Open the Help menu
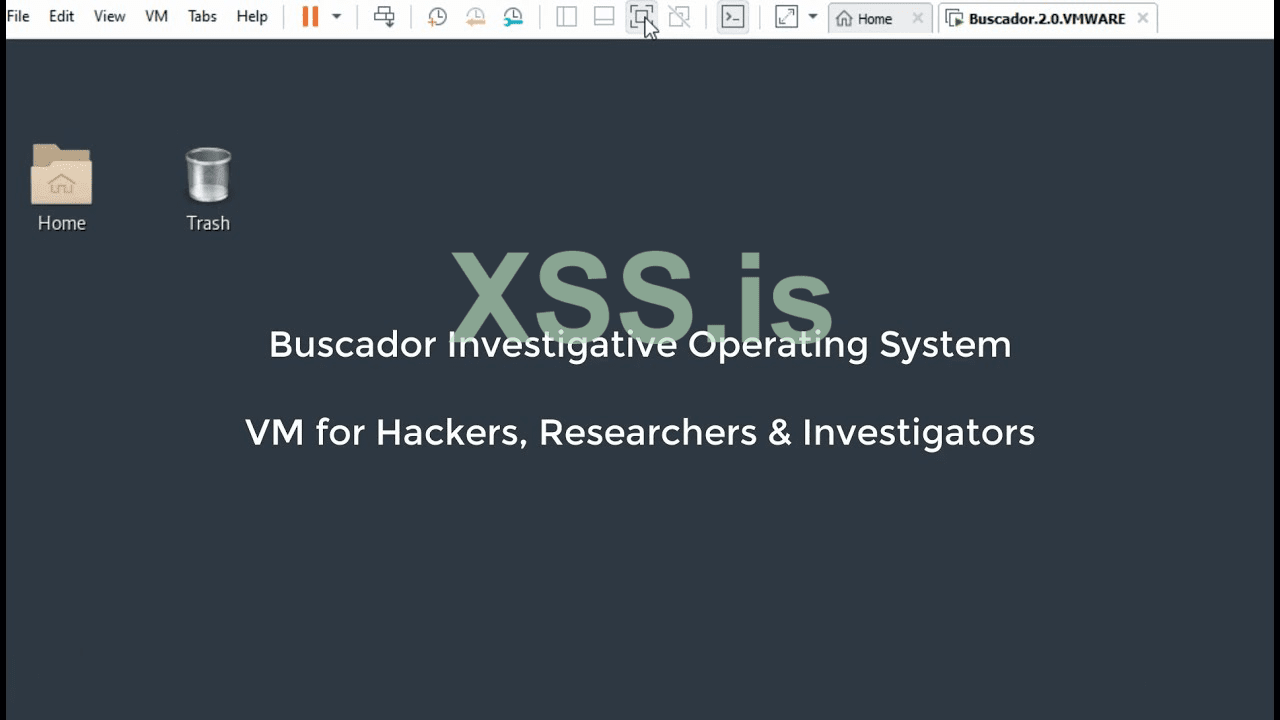The image size is (1280, 720). point(252,17)
